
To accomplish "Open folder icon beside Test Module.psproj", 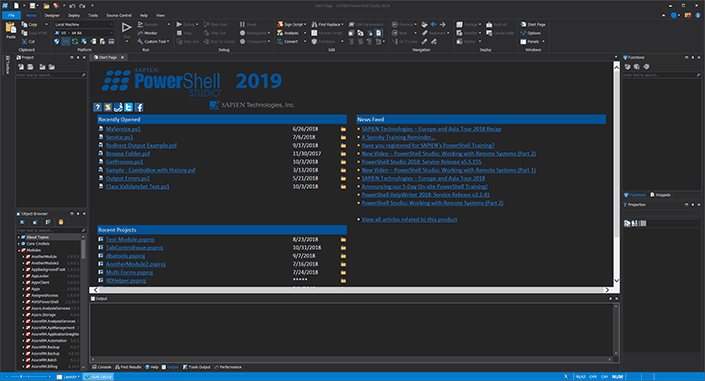I will coord(343,240).
